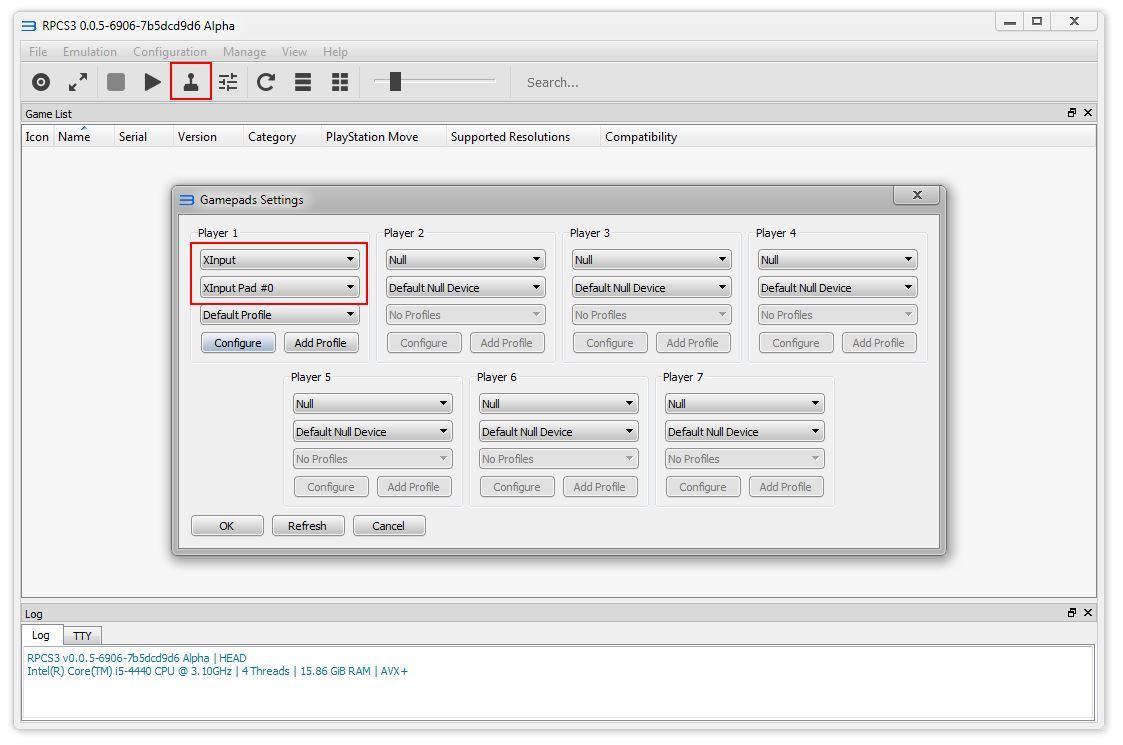Viewport: 1123px width, 745px height.
Task: Minimize the RPCS3 window
Action: point(1010,21)
